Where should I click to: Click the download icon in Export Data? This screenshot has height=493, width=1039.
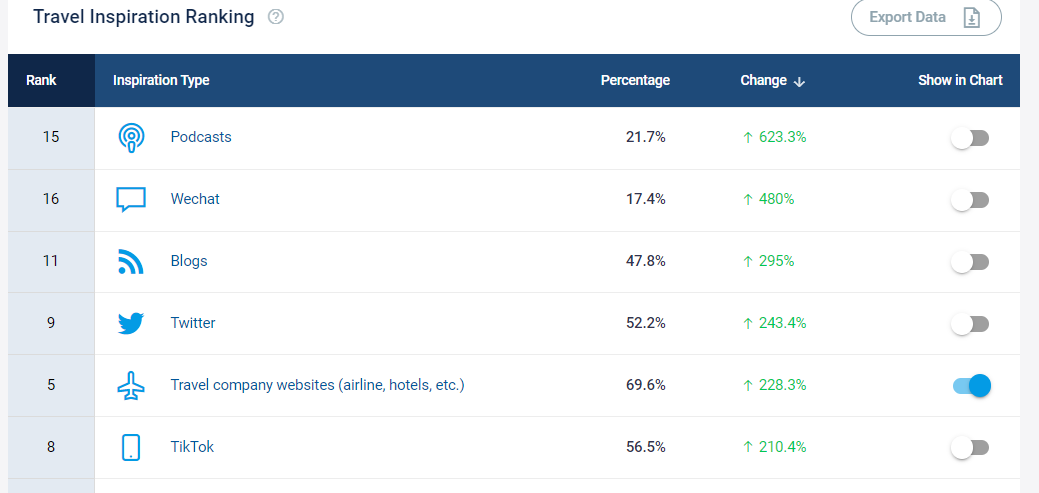(971, 17)
